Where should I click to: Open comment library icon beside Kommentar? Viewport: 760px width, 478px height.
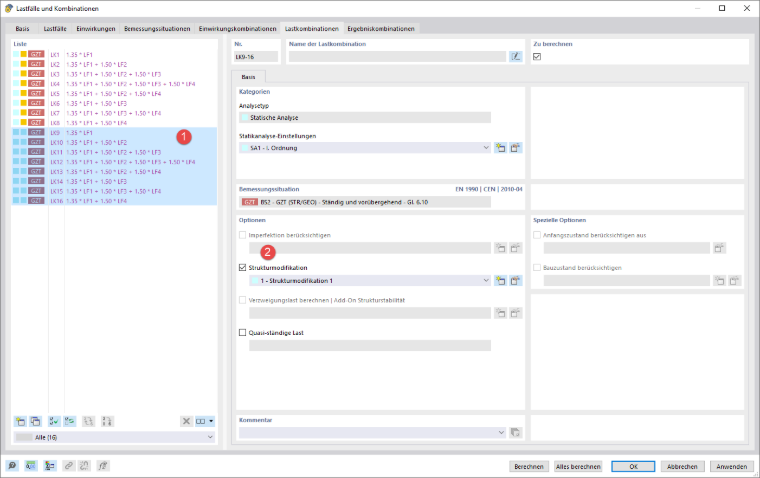click(x=515, y=432)
